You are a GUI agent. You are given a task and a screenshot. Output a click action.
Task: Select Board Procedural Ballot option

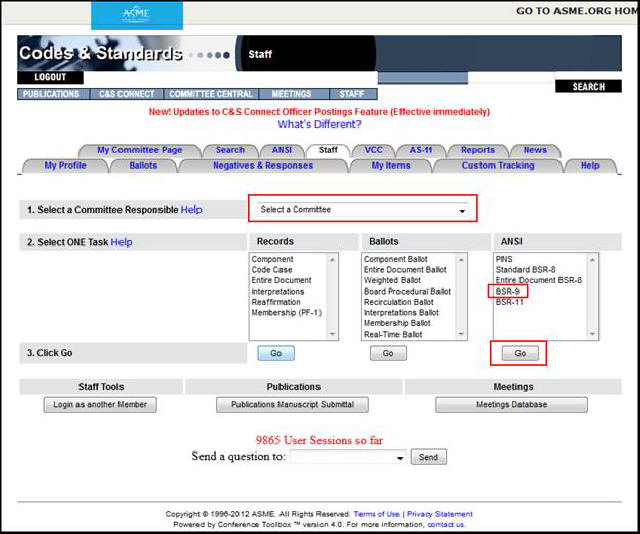pyautogui.click(x=407, y=291)
